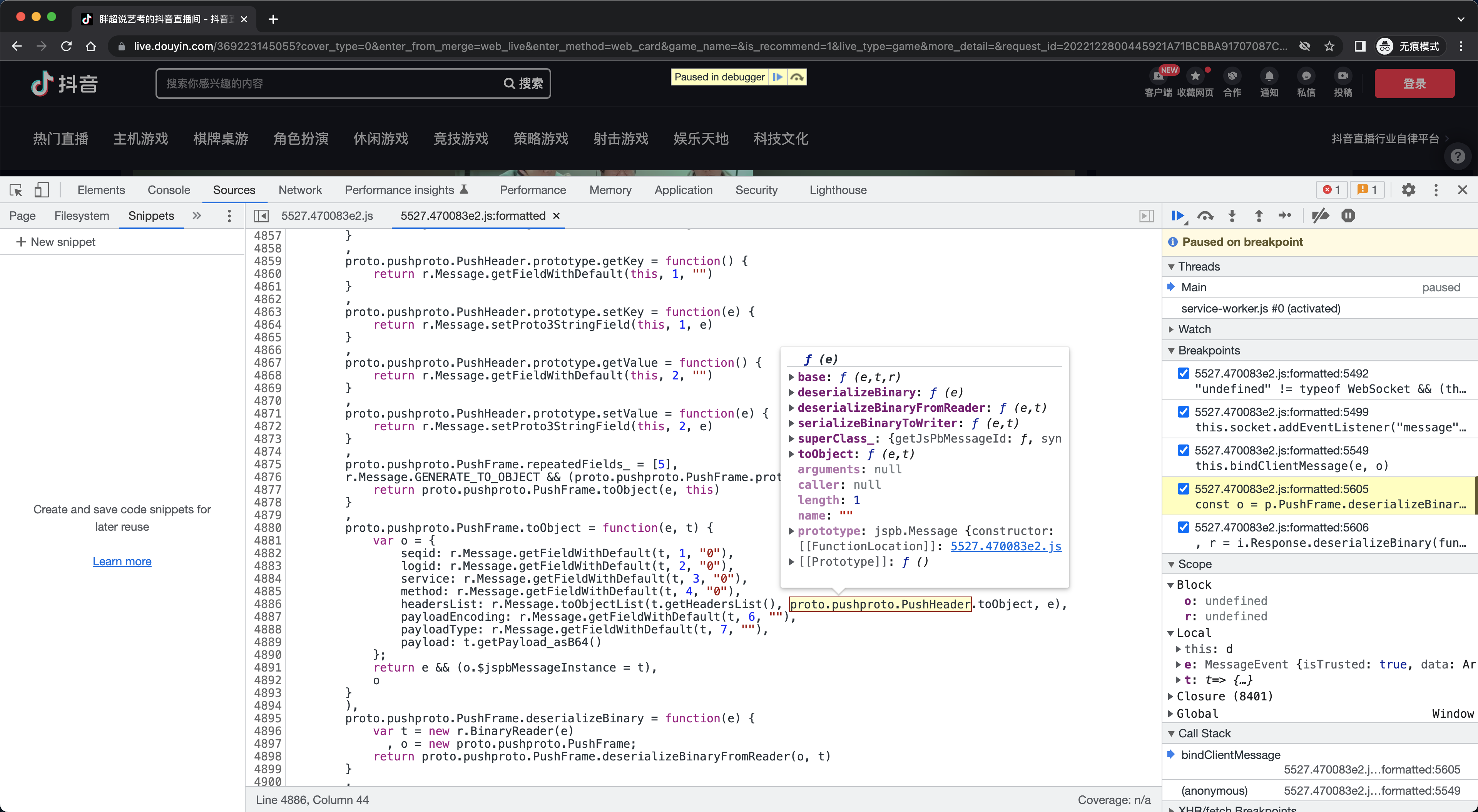
Task: Expand the Global scope
Action: click(1171, 714)
